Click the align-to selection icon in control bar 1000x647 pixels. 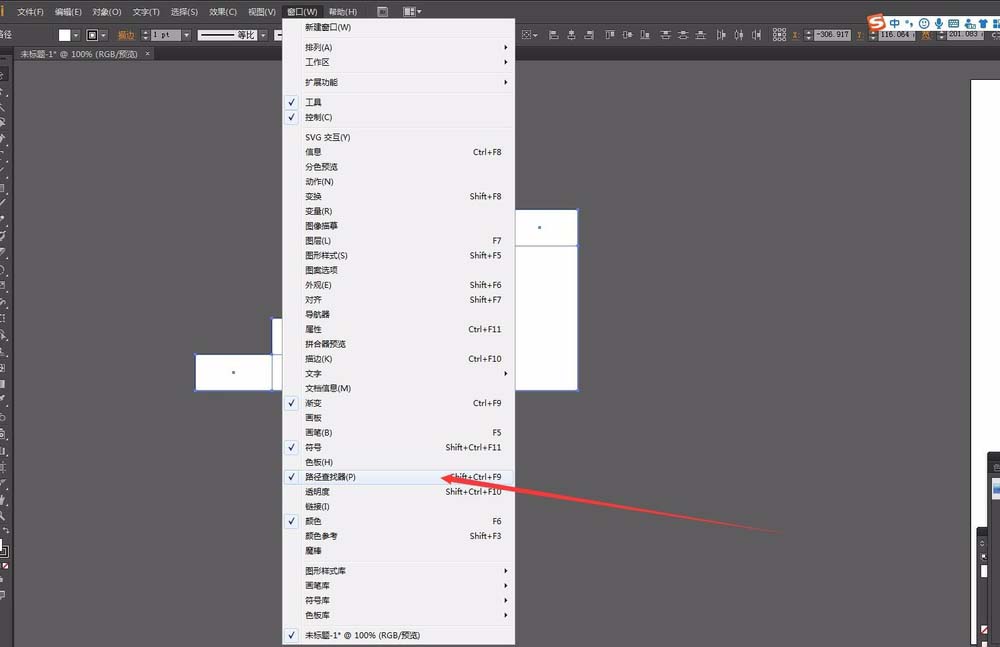tap(529, 35)
